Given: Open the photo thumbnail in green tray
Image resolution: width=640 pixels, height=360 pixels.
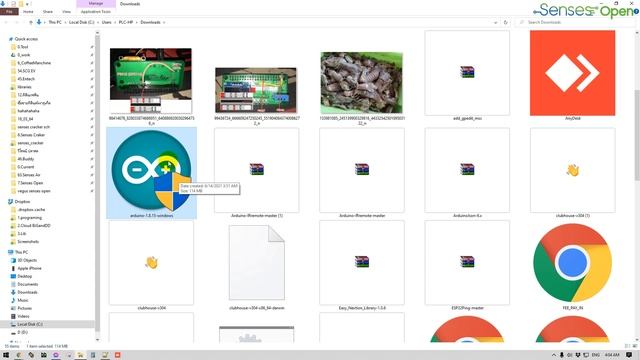Looking at the screenshot, I should pyautogui.click(x=362, y=82).
